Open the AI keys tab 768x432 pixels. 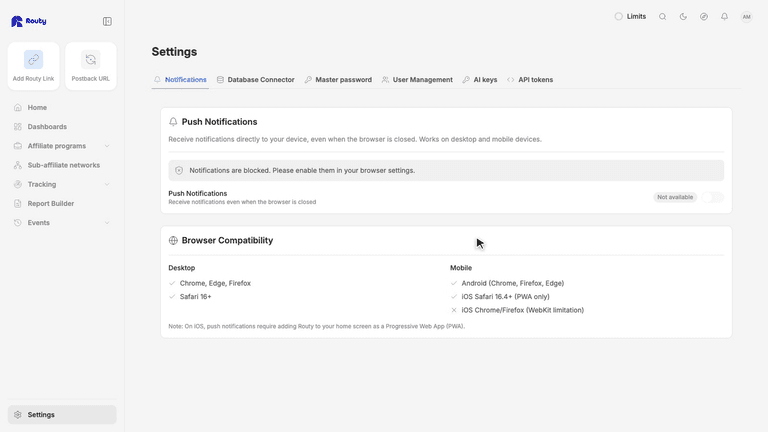coord(480,79)
